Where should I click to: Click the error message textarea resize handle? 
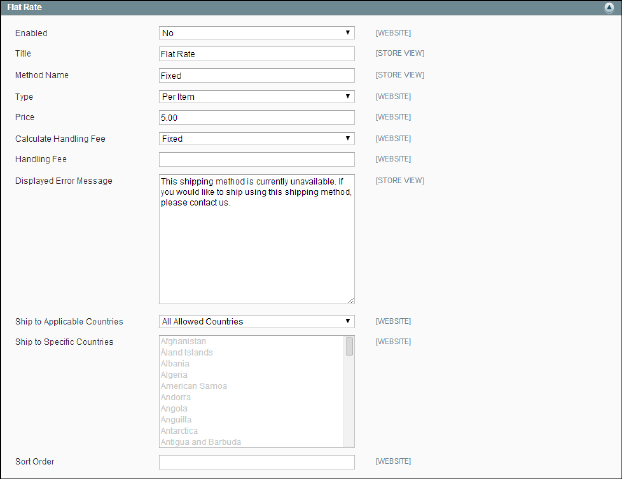tap(351, 299)
